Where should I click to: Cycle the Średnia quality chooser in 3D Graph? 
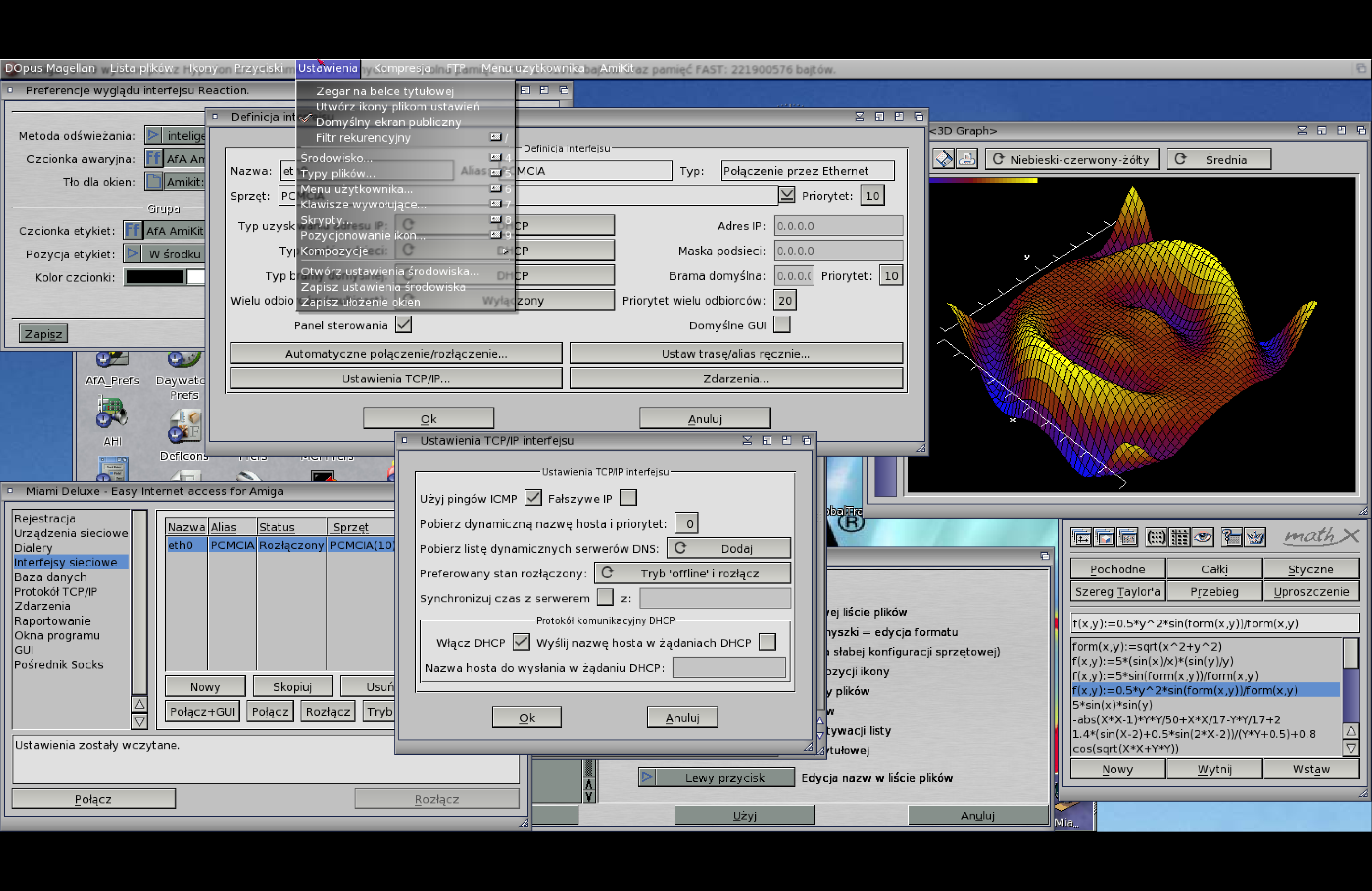pos(1219,159)
